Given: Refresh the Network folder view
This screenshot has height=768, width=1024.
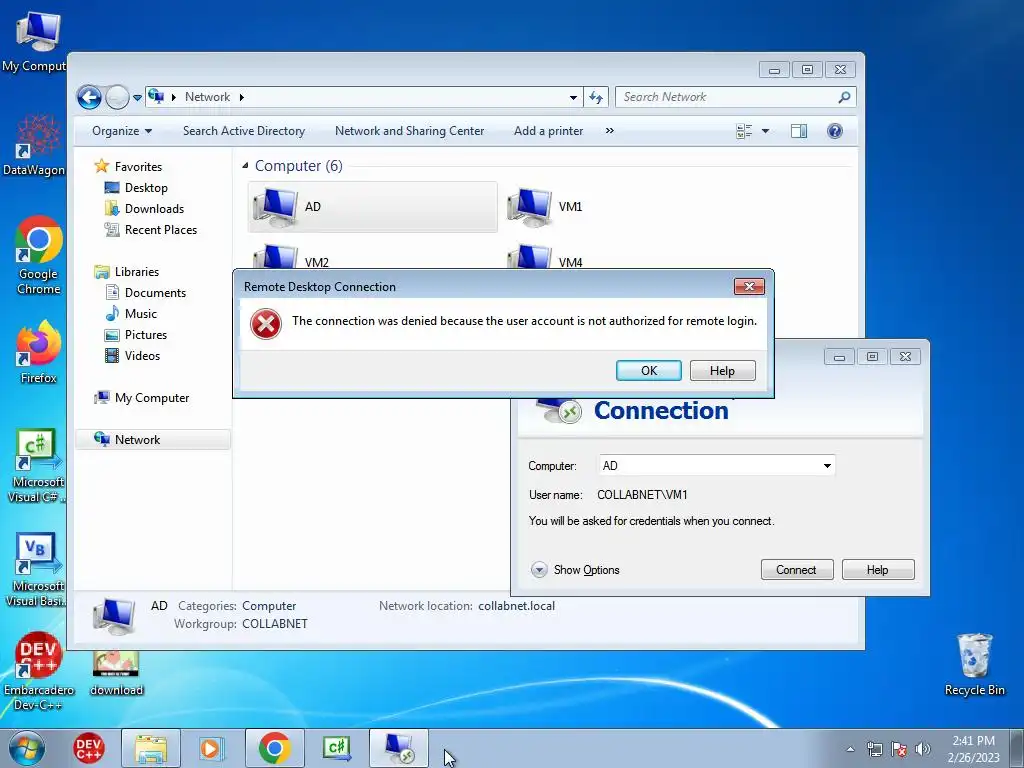Looking at the screenshot, I should [x=596, y=97].
